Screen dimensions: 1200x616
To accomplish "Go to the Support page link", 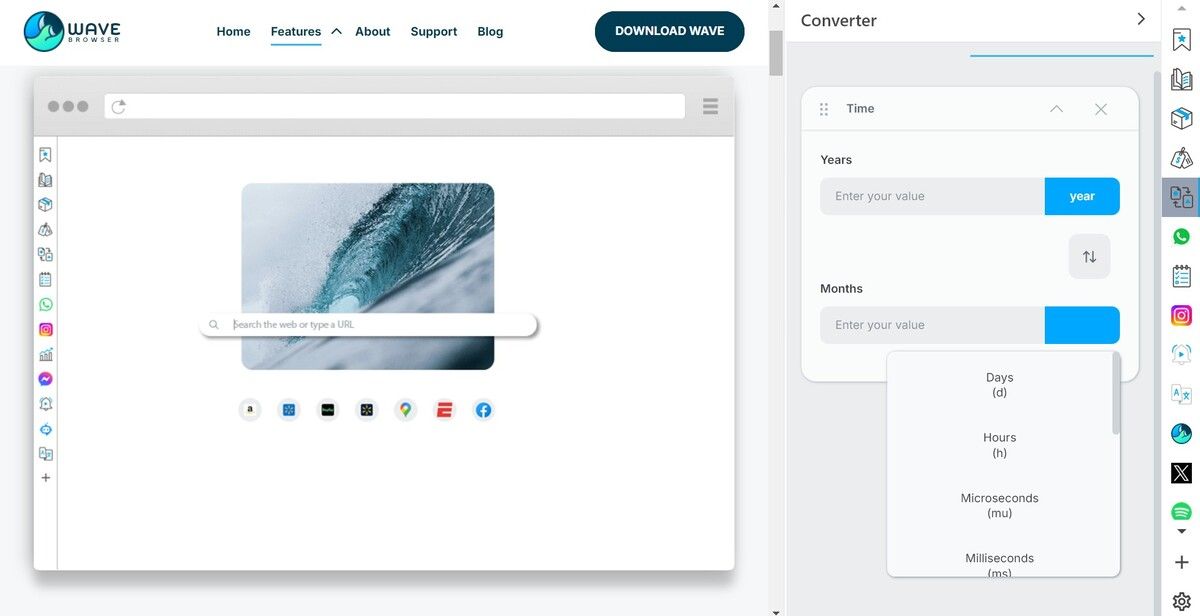I will pyautogui.click(x=433, y=31).
